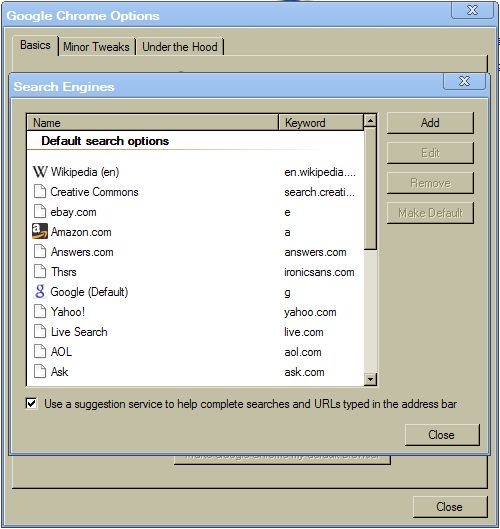Click the Yahoo! page icon
This screenshot has height=529, width=500.
click(40, 312)
